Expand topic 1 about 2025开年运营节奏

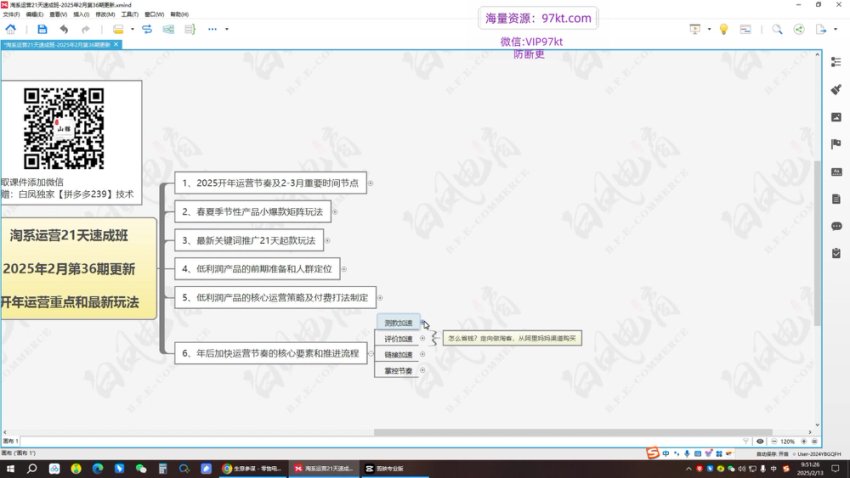point(373,183)
